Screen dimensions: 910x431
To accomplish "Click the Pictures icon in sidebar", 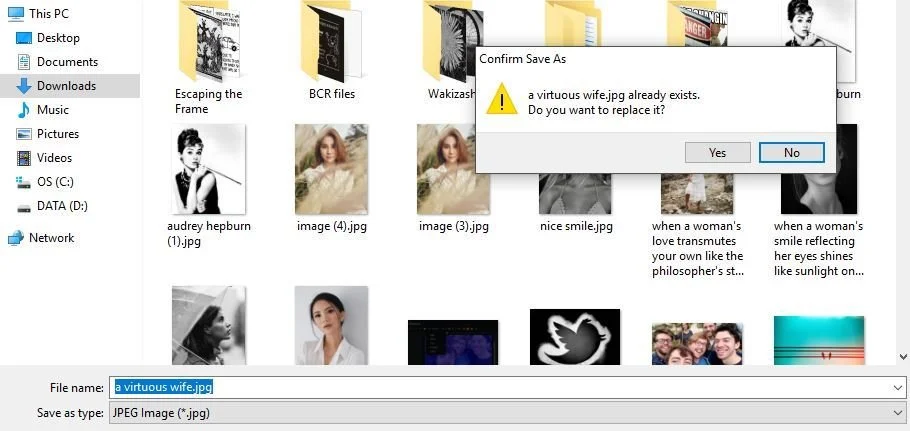I will [24, 134].
